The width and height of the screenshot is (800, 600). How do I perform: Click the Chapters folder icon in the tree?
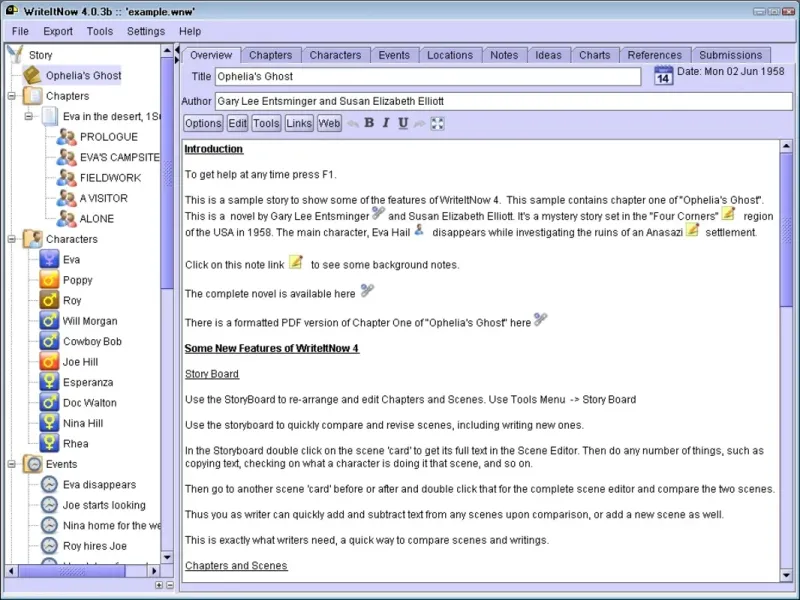[33, 96]
